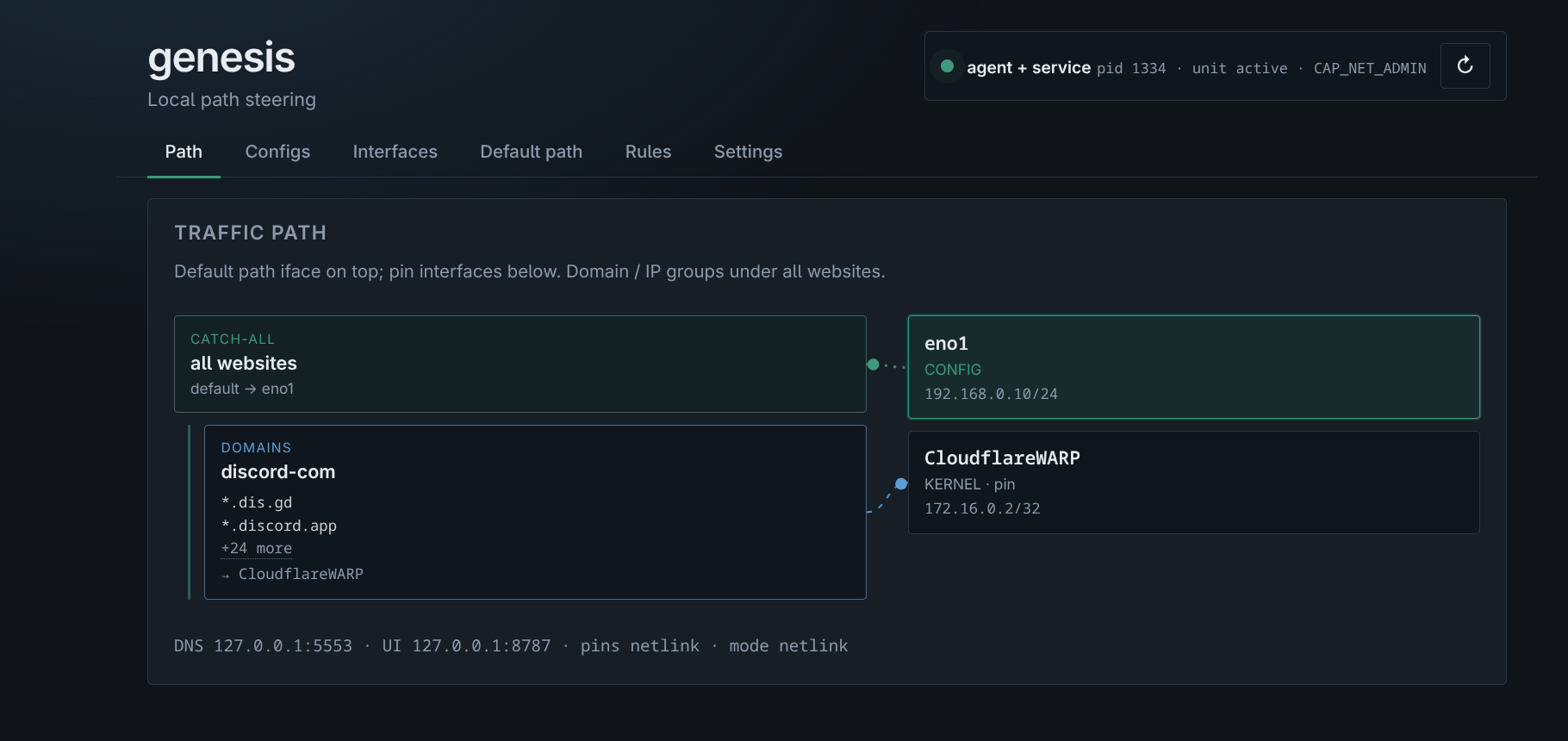Click the green eno1 connector dot
1568x741 pixels.
(873, 364)
